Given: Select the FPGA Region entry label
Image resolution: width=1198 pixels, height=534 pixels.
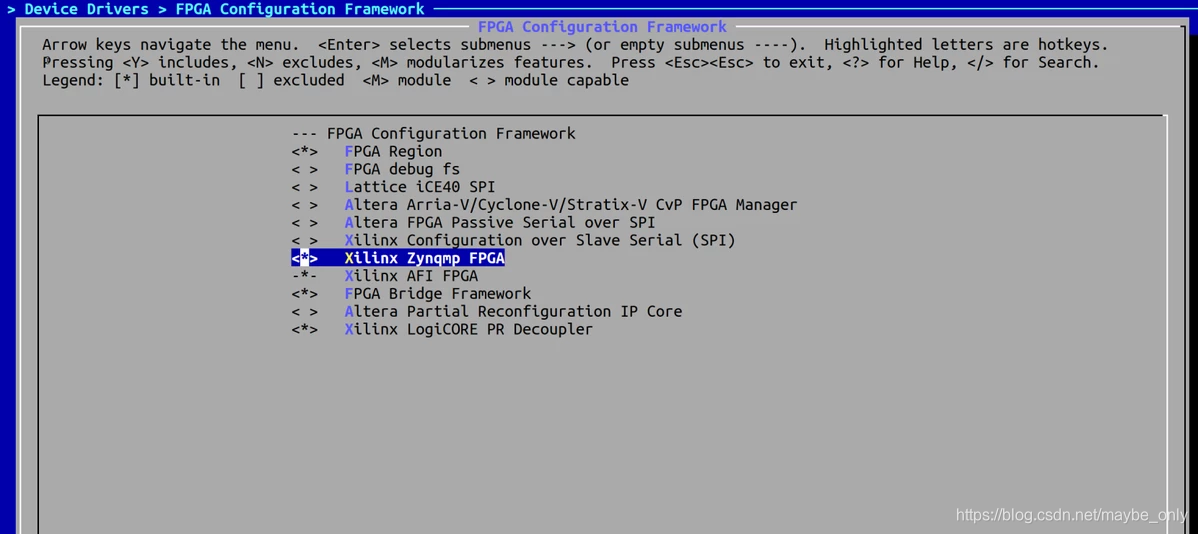Looking at the screenshot, I should click(393, 151).
